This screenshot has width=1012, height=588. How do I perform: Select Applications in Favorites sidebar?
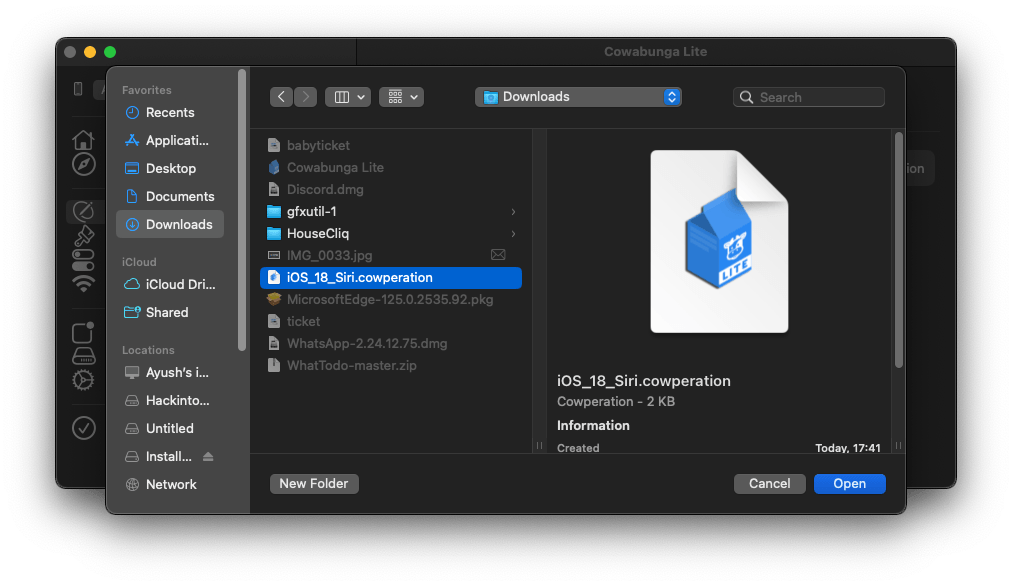tap(170, 140)
